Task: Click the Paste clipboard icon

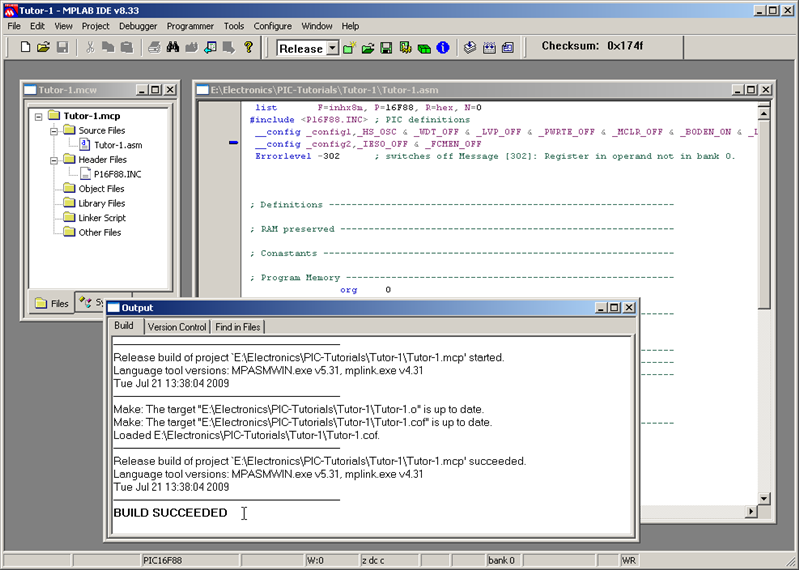Action: (x=126, y=47)
